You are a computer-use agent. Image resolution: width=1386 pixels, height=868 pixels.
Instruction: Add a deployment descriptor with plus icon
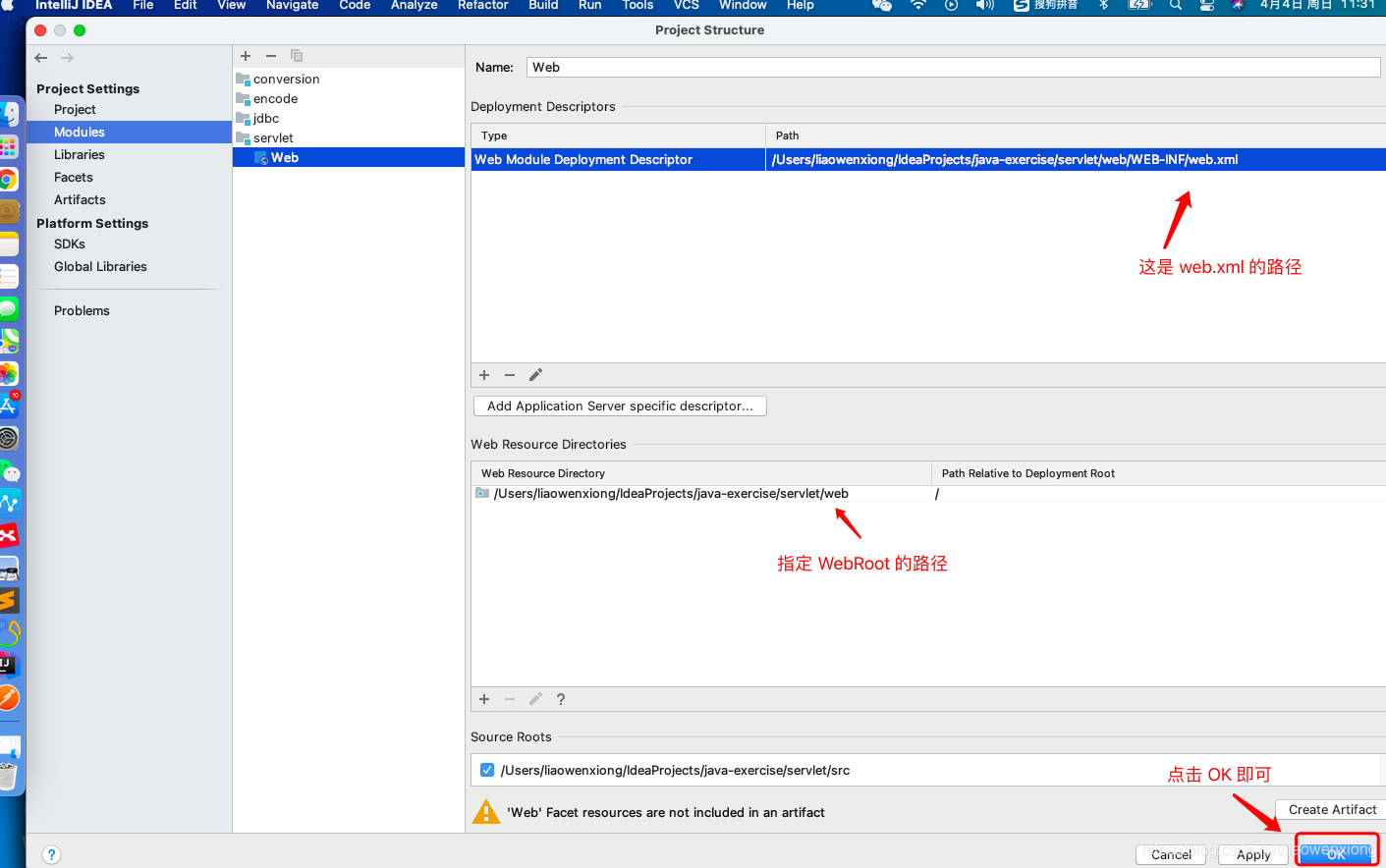484,375
